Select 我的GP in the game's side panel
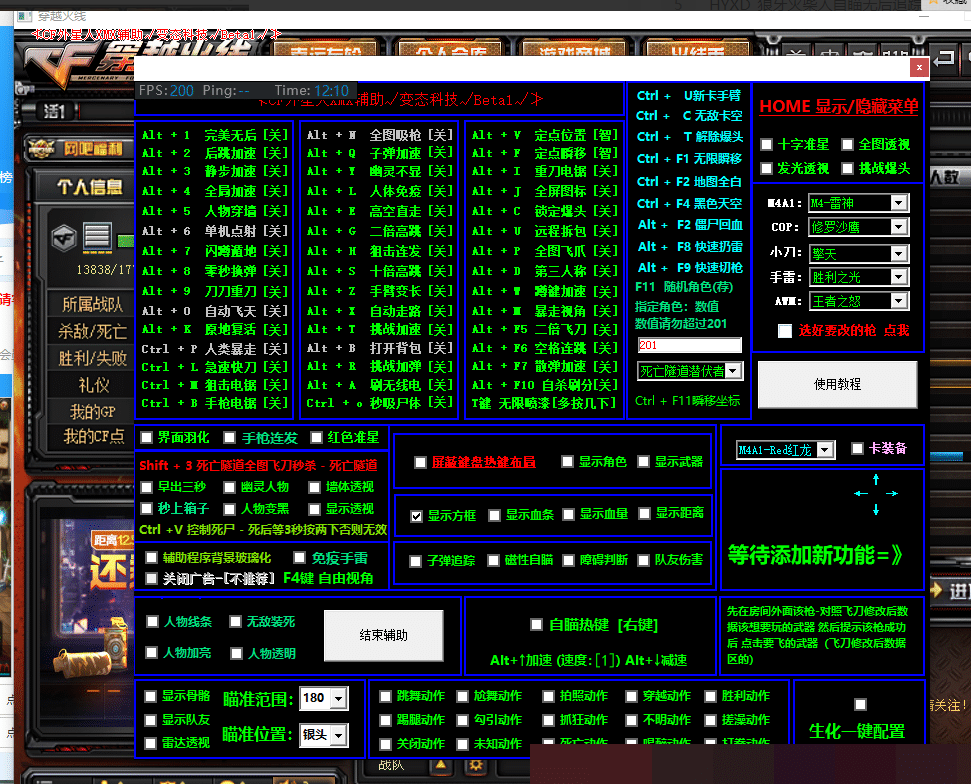 click(x=91, y=411)
